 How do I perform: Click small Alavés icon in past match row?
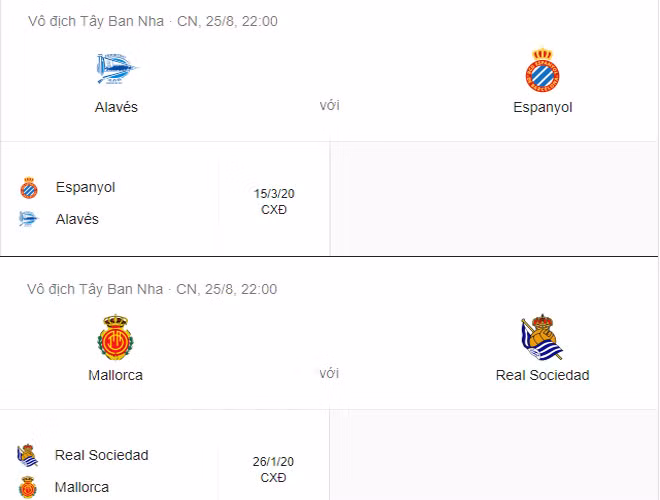click(28, 219)
